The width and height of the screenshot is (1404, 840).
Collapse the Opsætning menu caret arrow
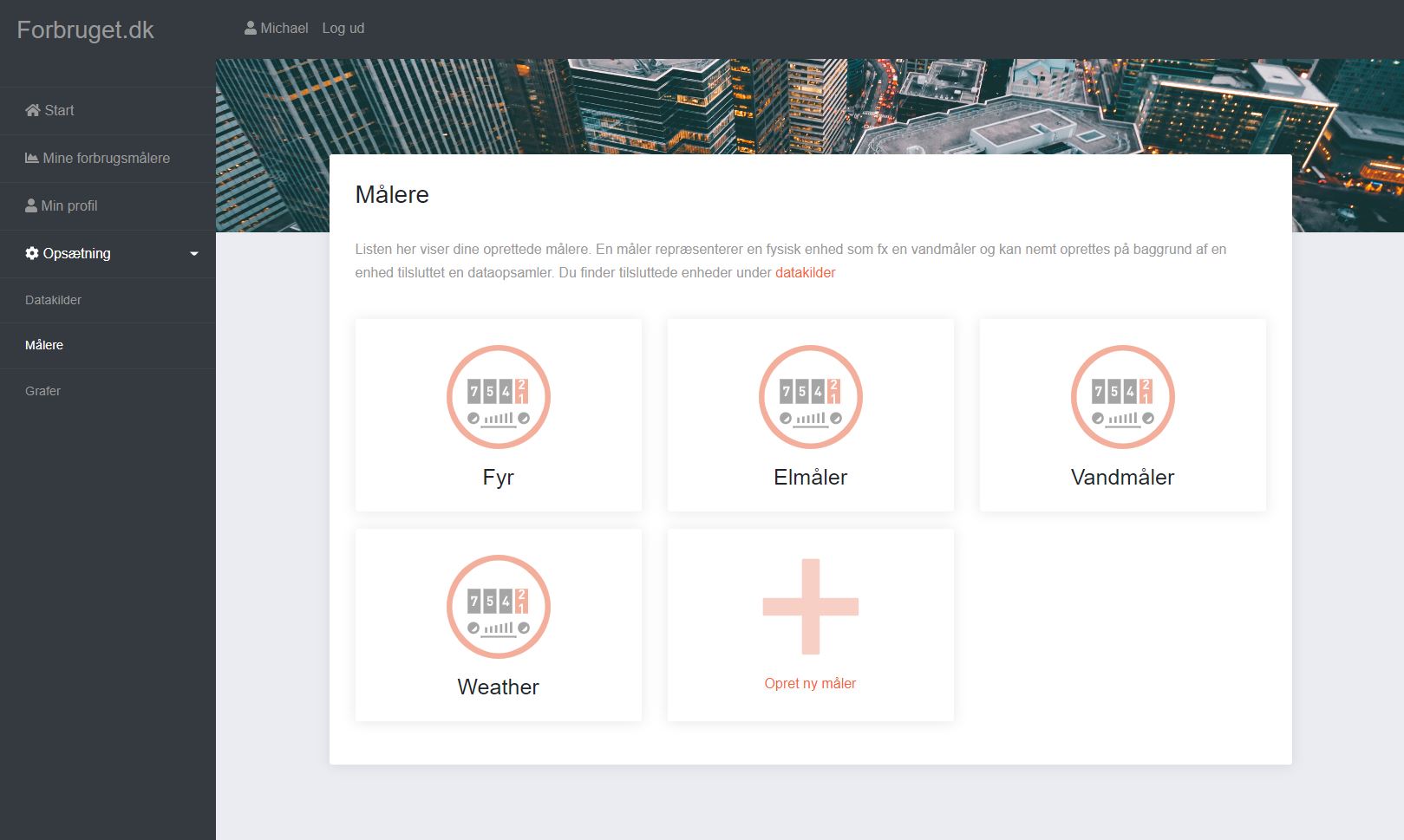[x=194, y=254]
